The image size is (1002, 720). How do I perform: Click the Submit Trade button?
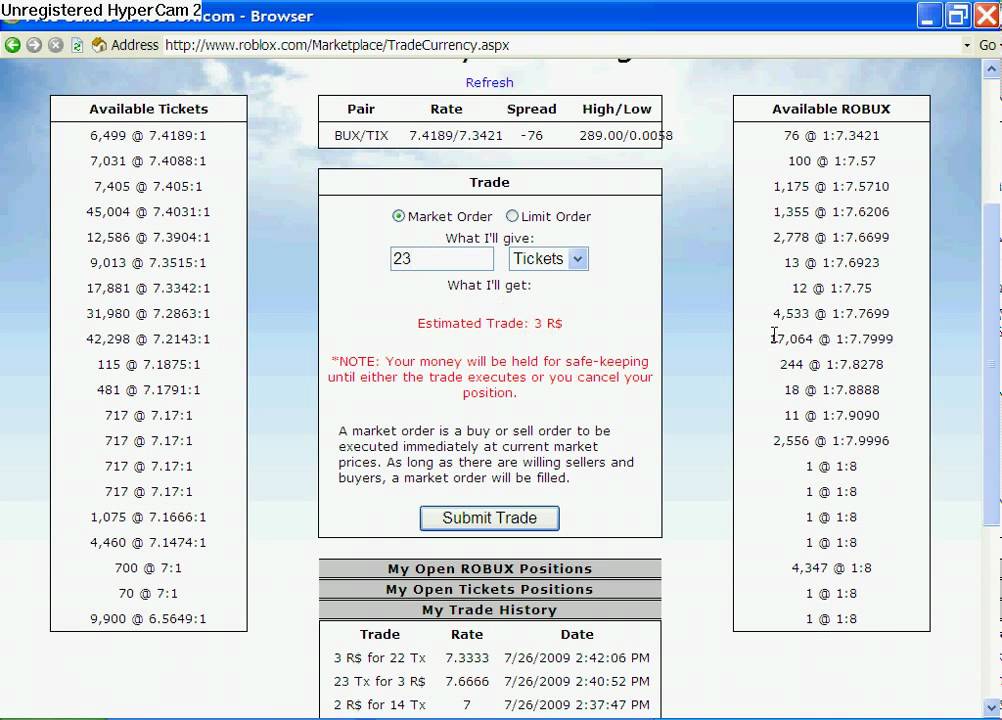coord(489,518)
